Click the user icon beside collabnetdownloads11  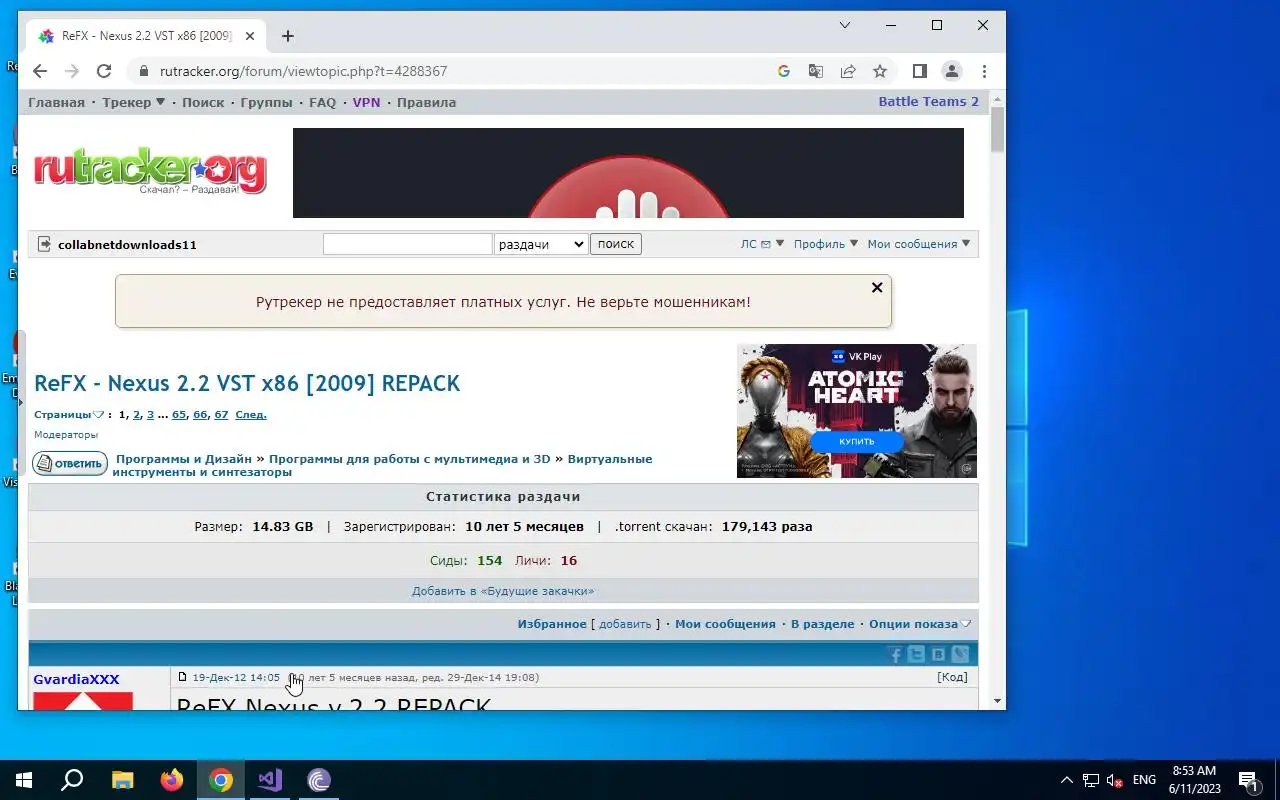(44, 244)
